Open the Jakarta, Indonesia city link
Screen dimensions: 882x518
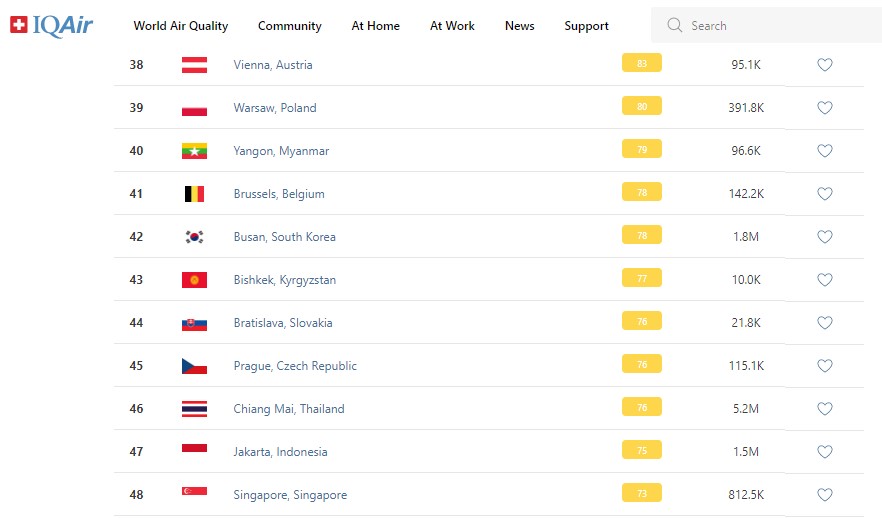(x=280, y=452)
